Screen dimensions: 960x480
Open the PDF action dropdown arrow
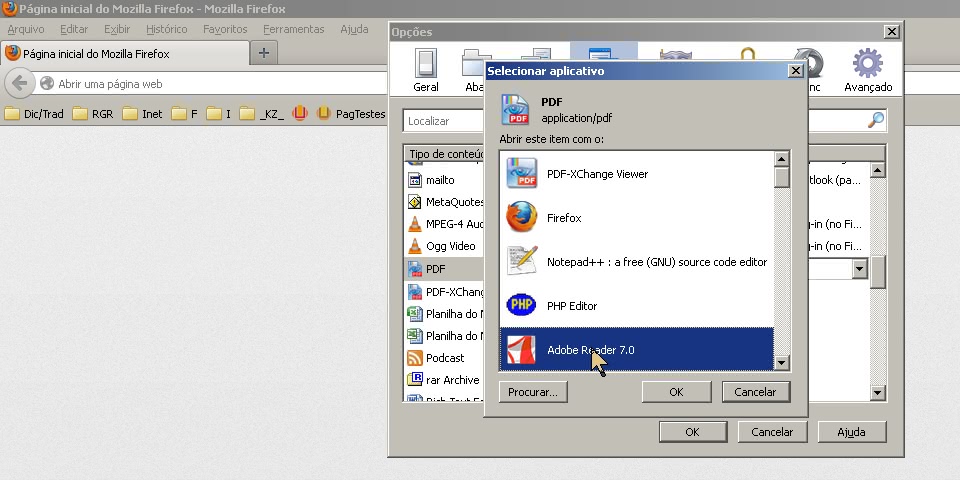[x=859, y=269]
